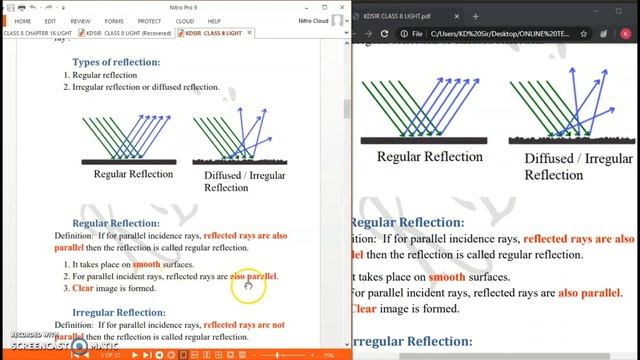Image resolution: width=640 pixels, height=360 pixels.
Task: Click the Nitro vertical scrollbar up arrow
Action: pyautogui.click(x=347, y=43)
